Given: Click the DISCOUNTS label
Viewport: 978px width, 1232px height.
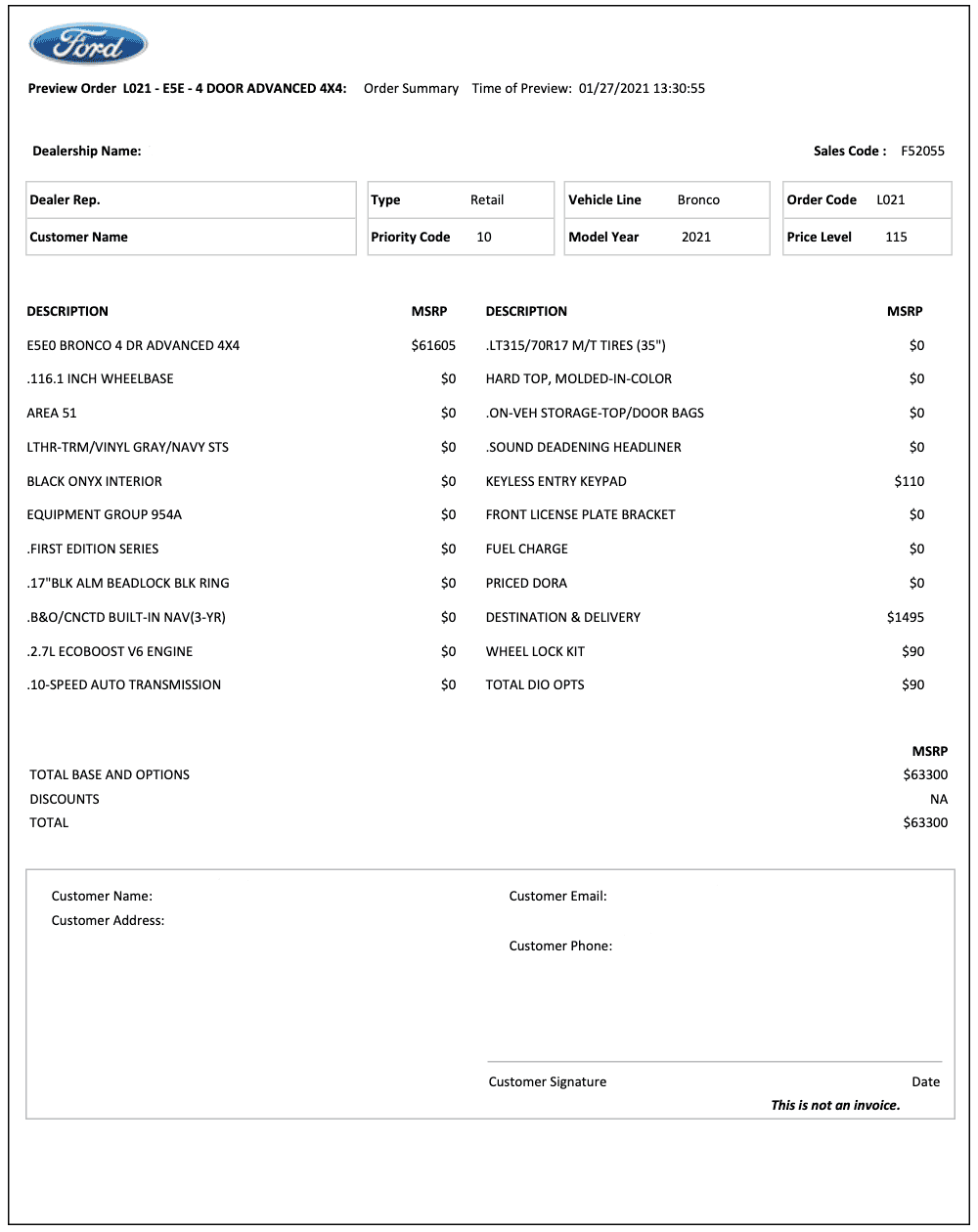Looking at the screenshot, I should pyautogui.click(x=65, y=799).
